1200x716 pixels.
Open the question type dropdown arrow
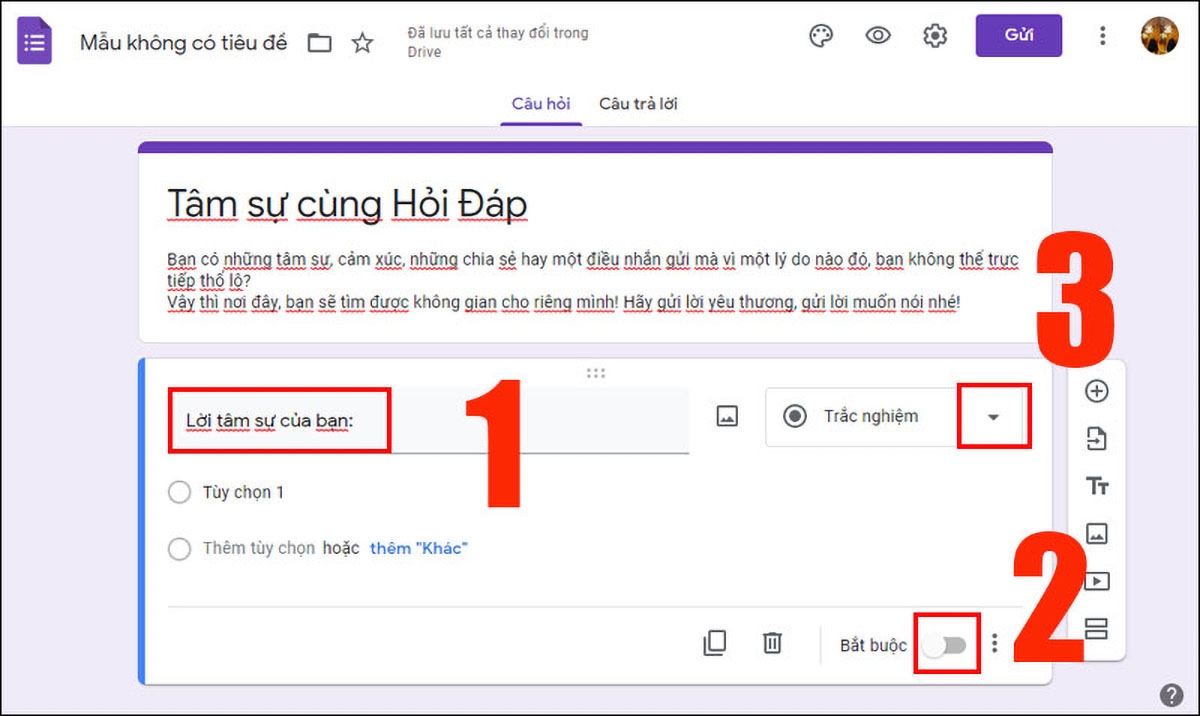pos(992,416)
